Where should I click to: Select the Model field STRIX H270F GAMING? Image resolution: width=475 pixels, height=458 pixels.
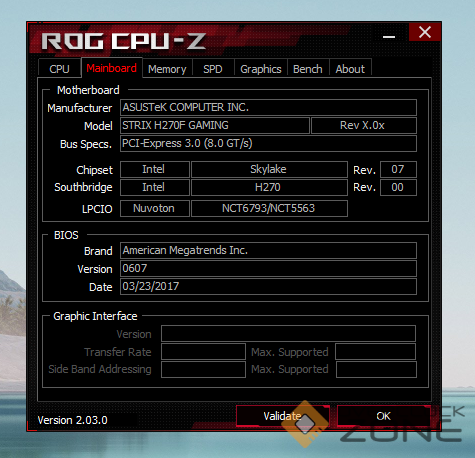point(215,125)
